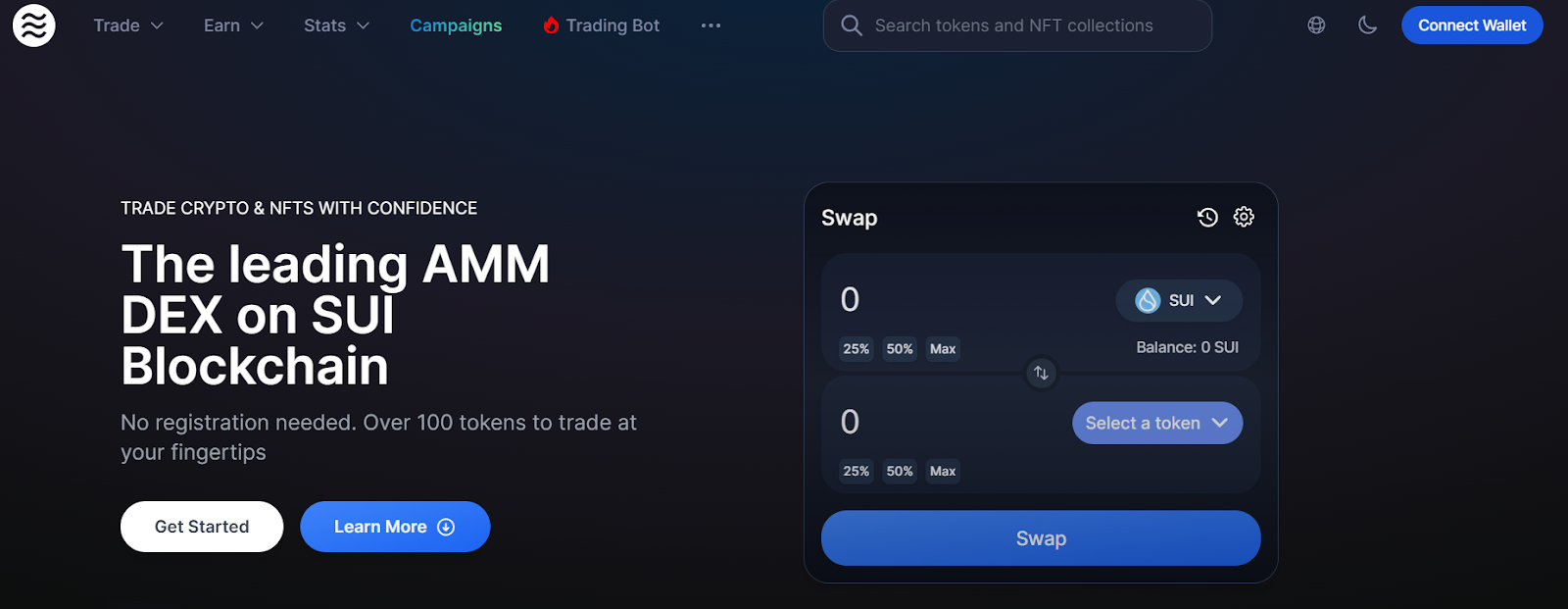The height and width of the screenshot is (609, 1568).
Task: Open the Campaigns tab
Action: (456, 25)
